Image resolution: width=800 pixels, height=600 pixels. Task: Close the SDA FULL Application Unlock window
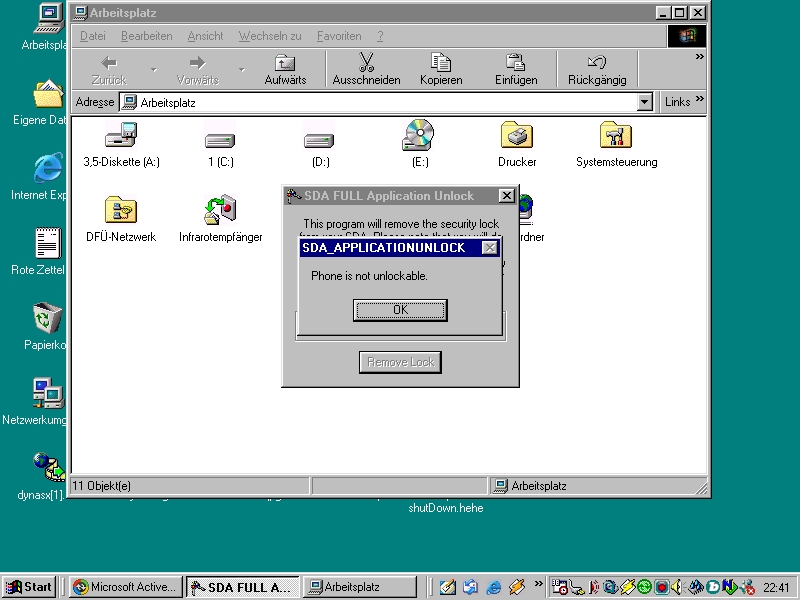[506, 195]
